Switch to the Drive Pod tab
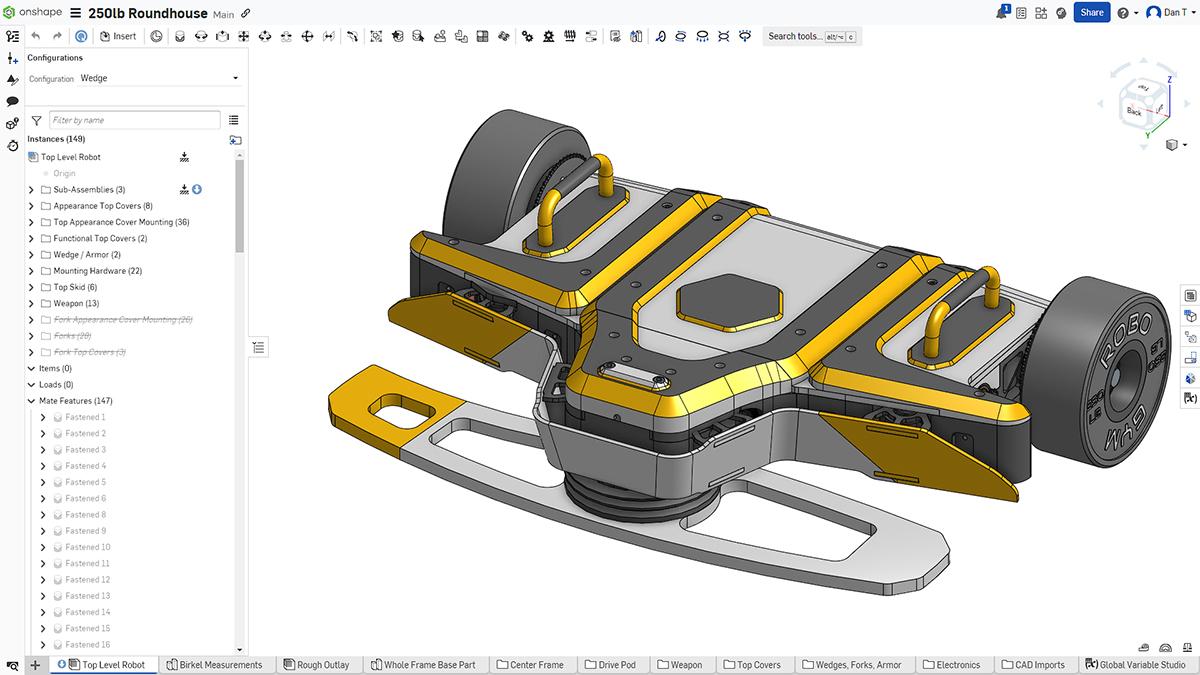 pos(612,664)
